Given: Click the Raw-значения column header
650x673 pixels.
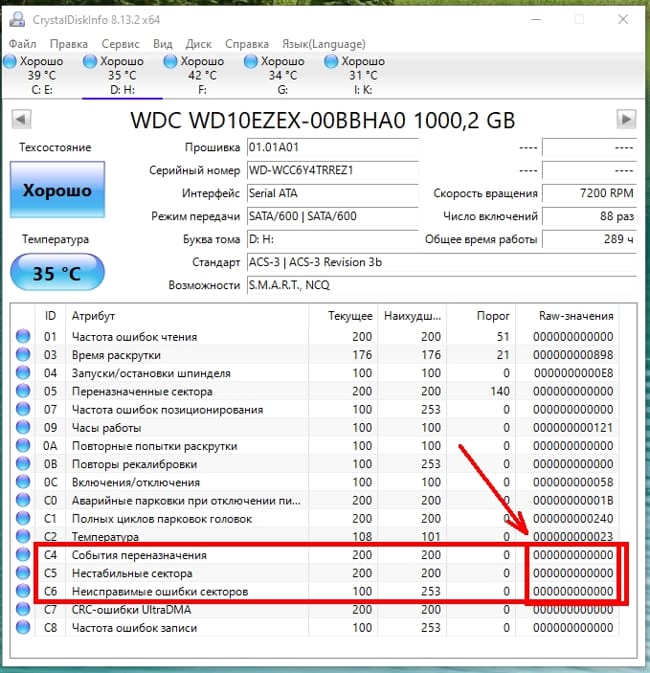Looking at the screenshot, I should pos(567,316).
